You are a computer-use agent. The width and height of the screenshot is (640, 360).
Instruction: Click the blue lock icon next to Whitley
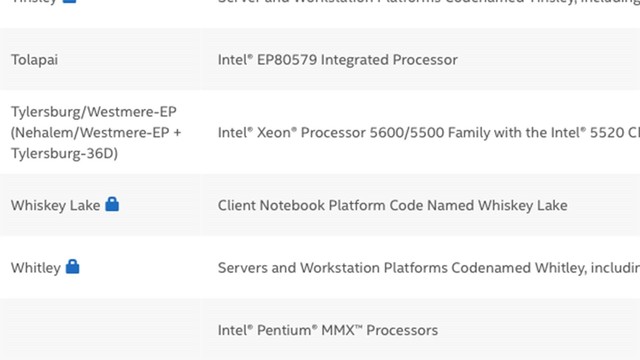73,267
